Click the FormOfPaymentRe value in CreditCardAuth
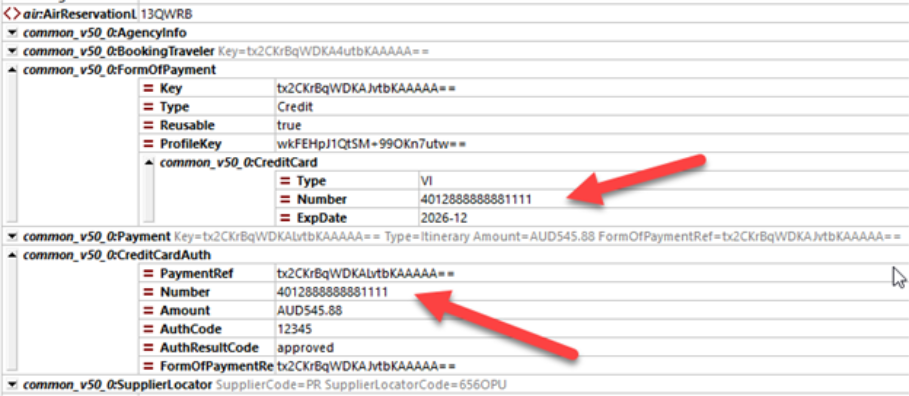The image size is (909, 396). [x=366, y=366]
